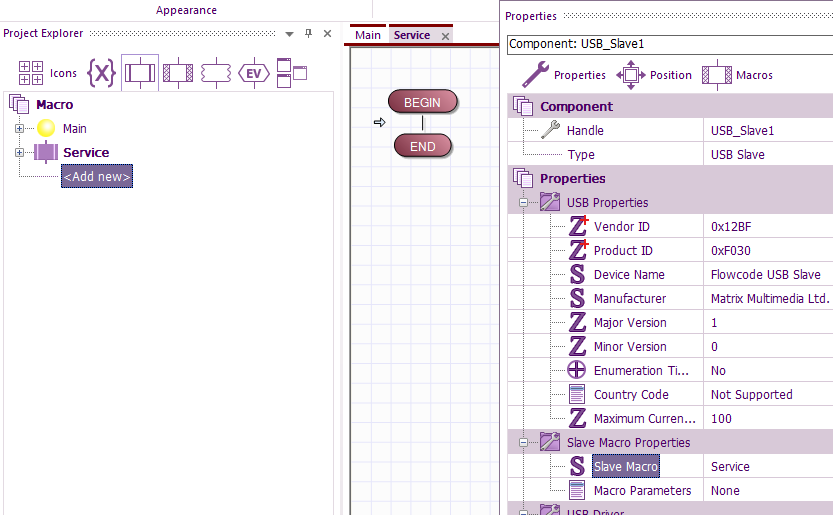Expand the Main macro tree node
The height and width of the screenshot is (515, 833).
pos(19,128)
